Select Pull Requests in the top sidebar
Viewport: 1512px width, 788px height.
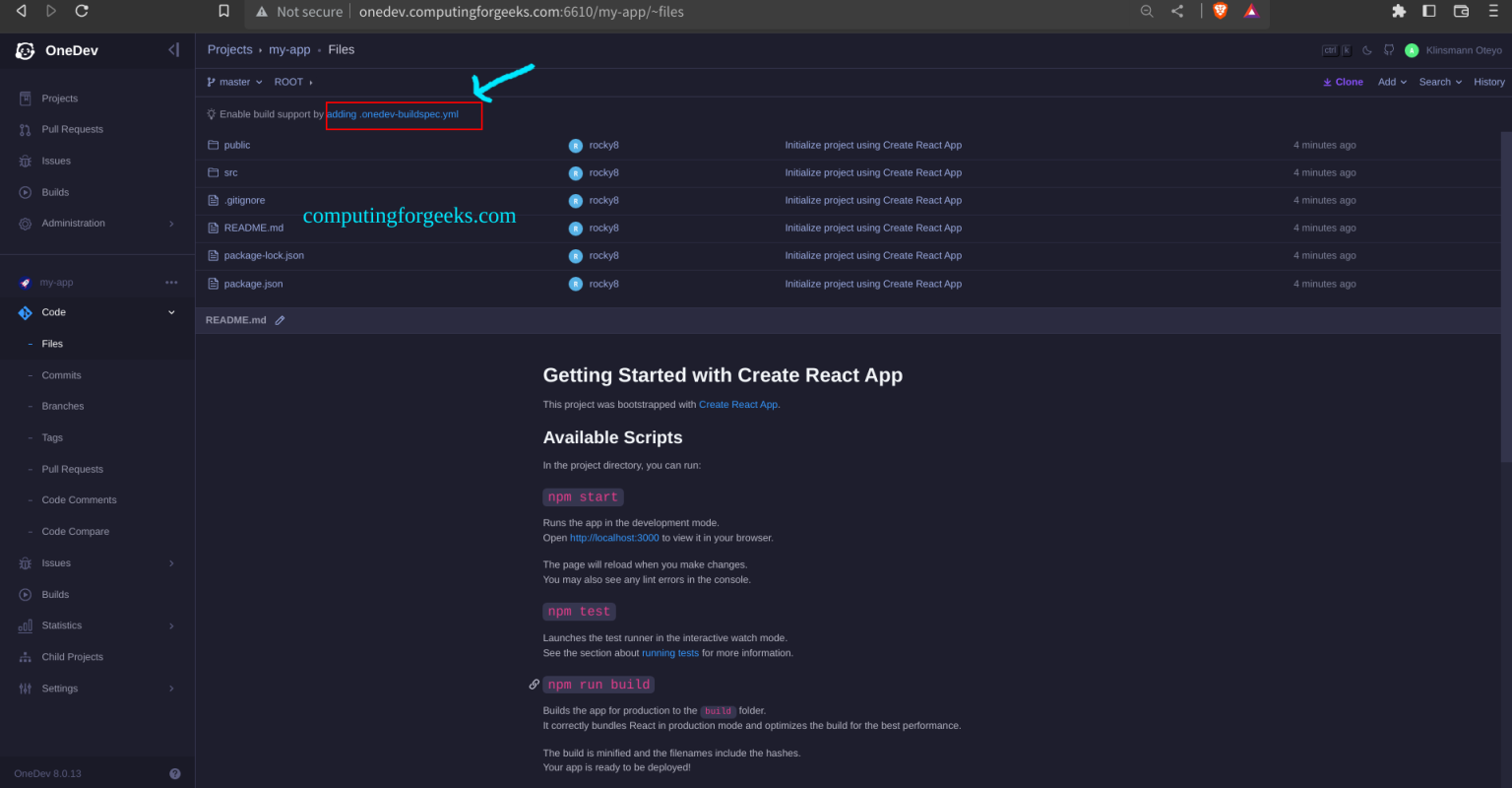coord(72,129)
